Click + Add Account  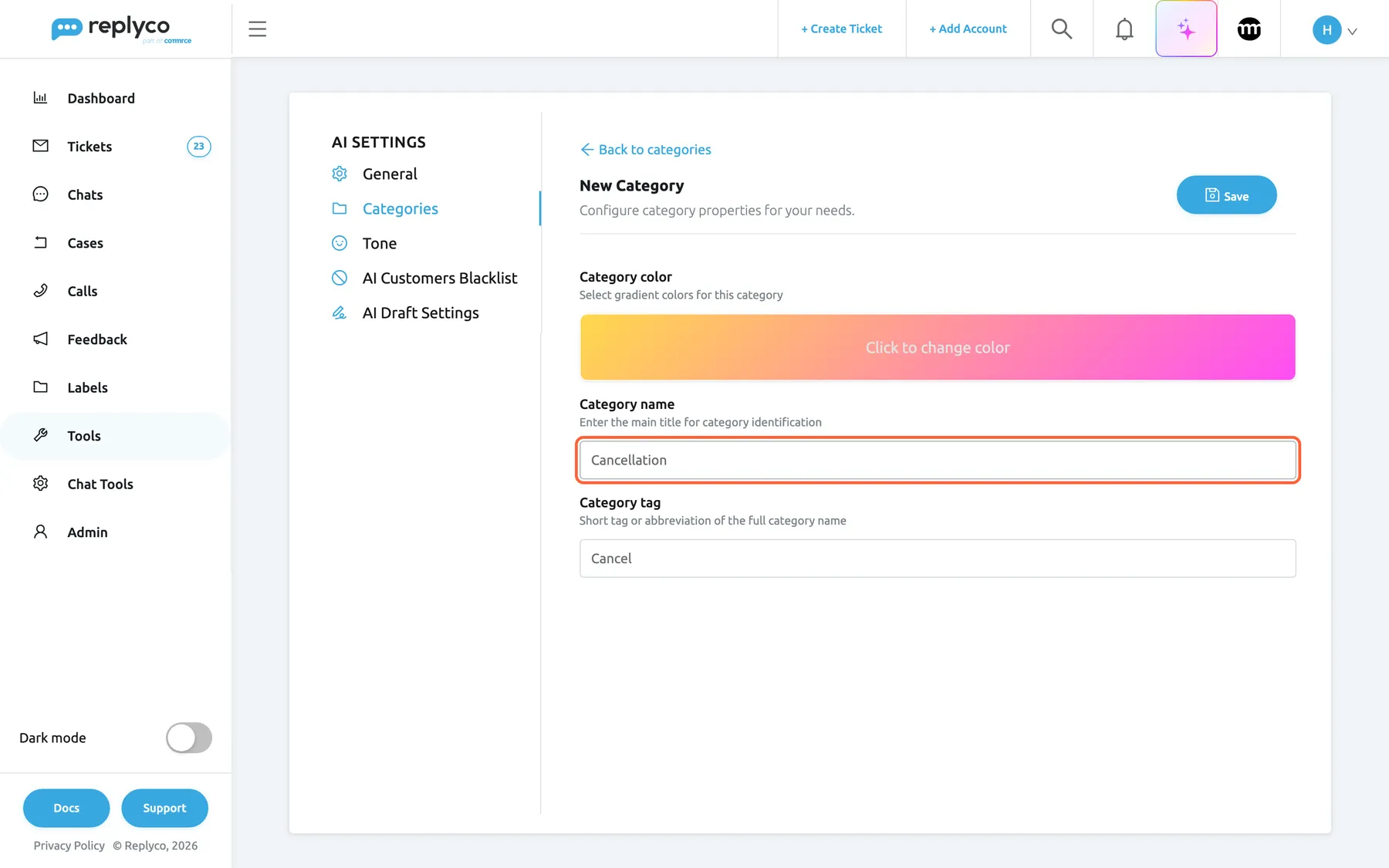click(968, 29)
